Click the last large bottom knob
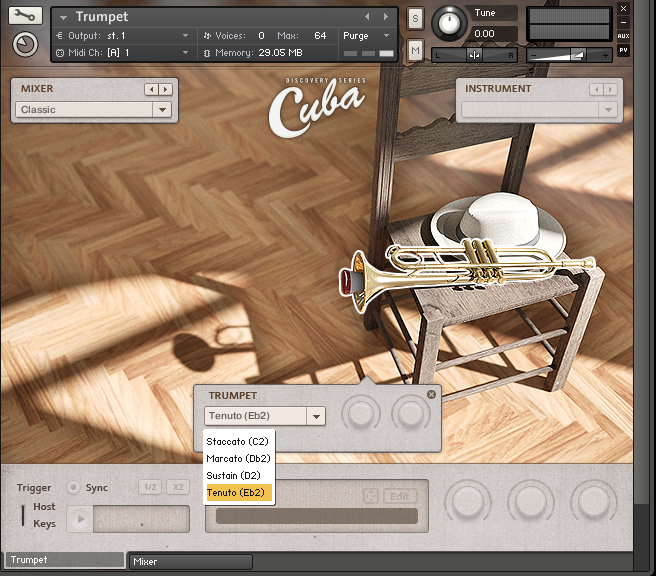Viewport: 656px width, 576px height. tap(593, 501)
